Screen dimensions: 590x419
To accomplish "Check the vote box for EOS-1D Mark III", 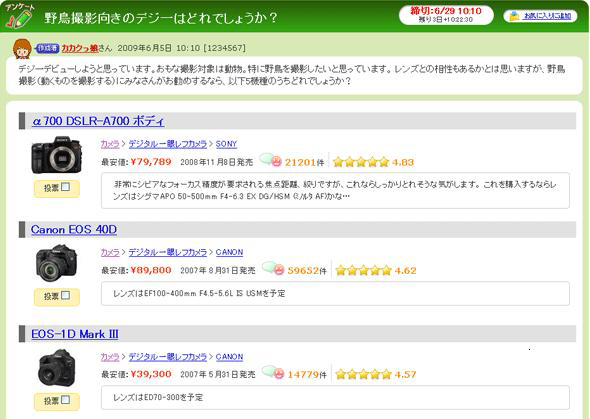I will click(65, 399).
